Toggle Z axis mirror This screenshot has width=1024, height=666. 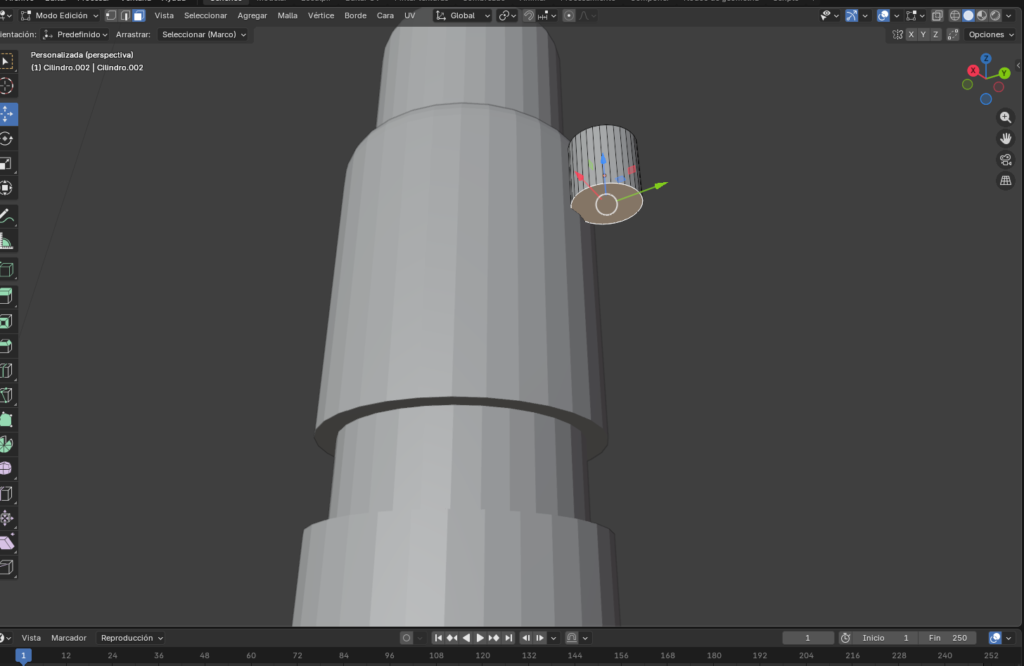click(936, 35)
